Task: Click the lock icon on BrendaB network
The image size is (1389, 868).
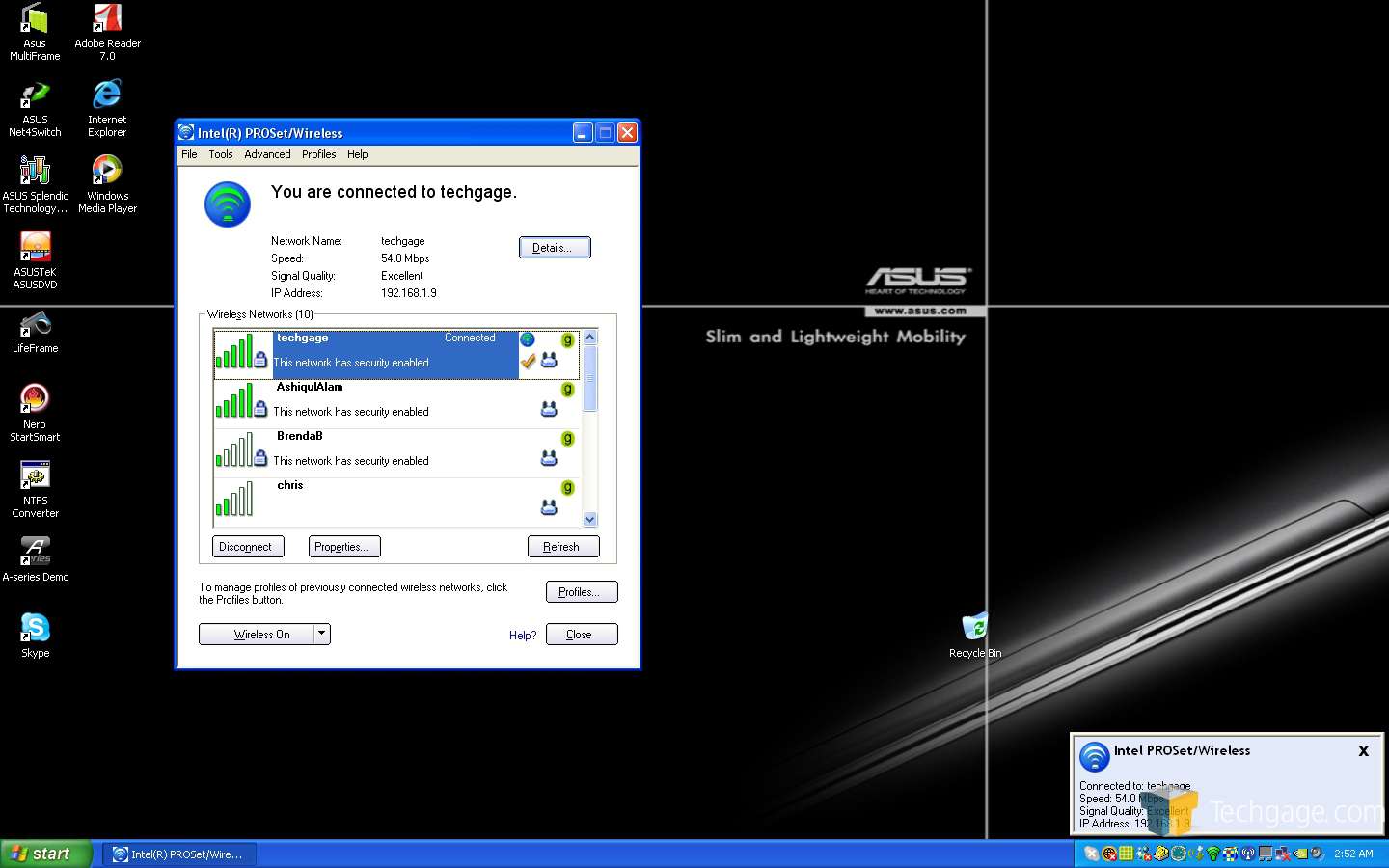Action: [260, 458]
